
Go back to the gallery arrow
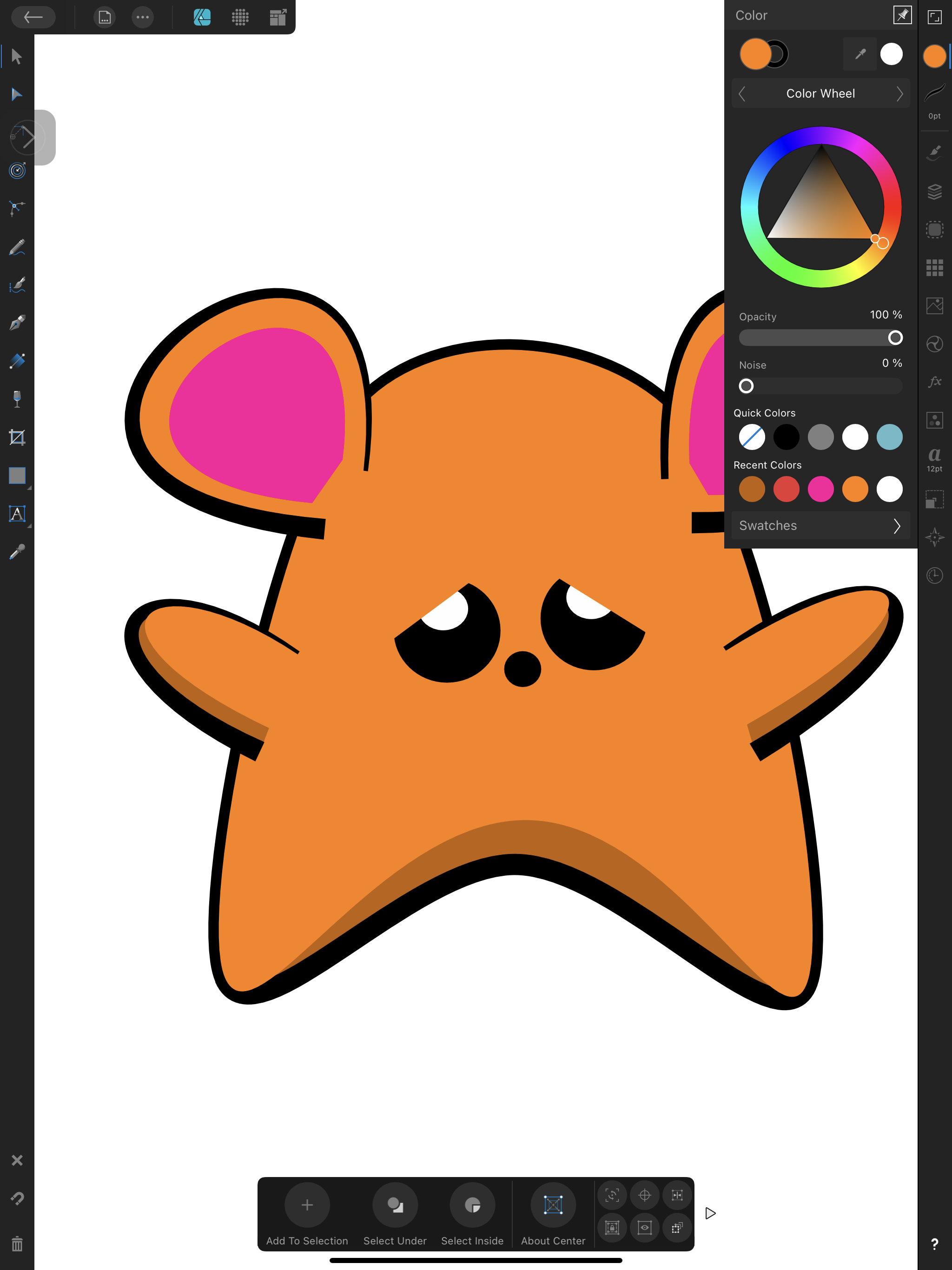(33, 17)
